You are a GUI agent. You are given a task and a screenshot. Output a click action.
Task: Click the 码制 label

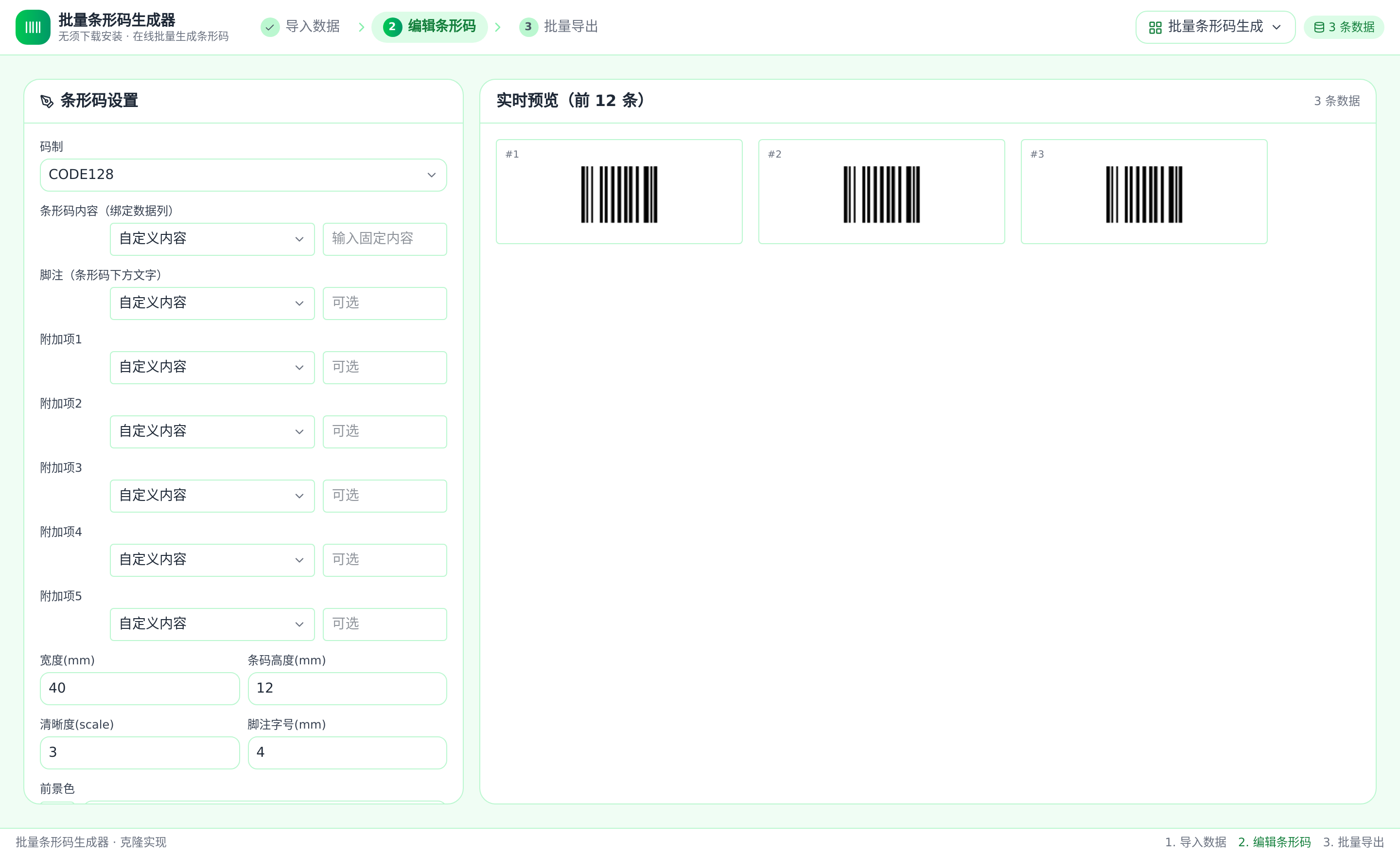tap(52, 147)
